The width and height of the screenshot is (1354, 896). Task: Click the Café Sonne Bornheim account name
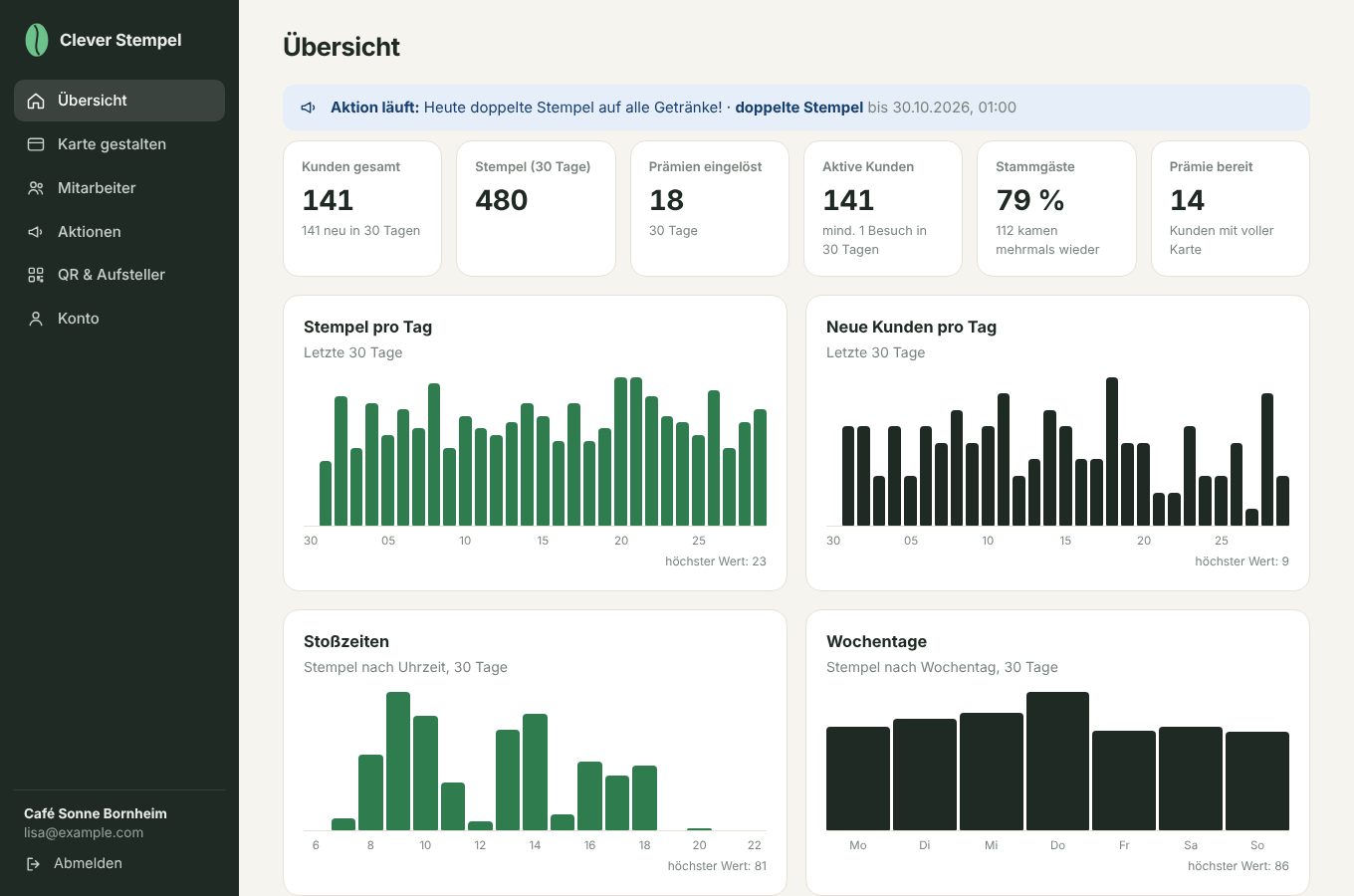coord(96,813)
